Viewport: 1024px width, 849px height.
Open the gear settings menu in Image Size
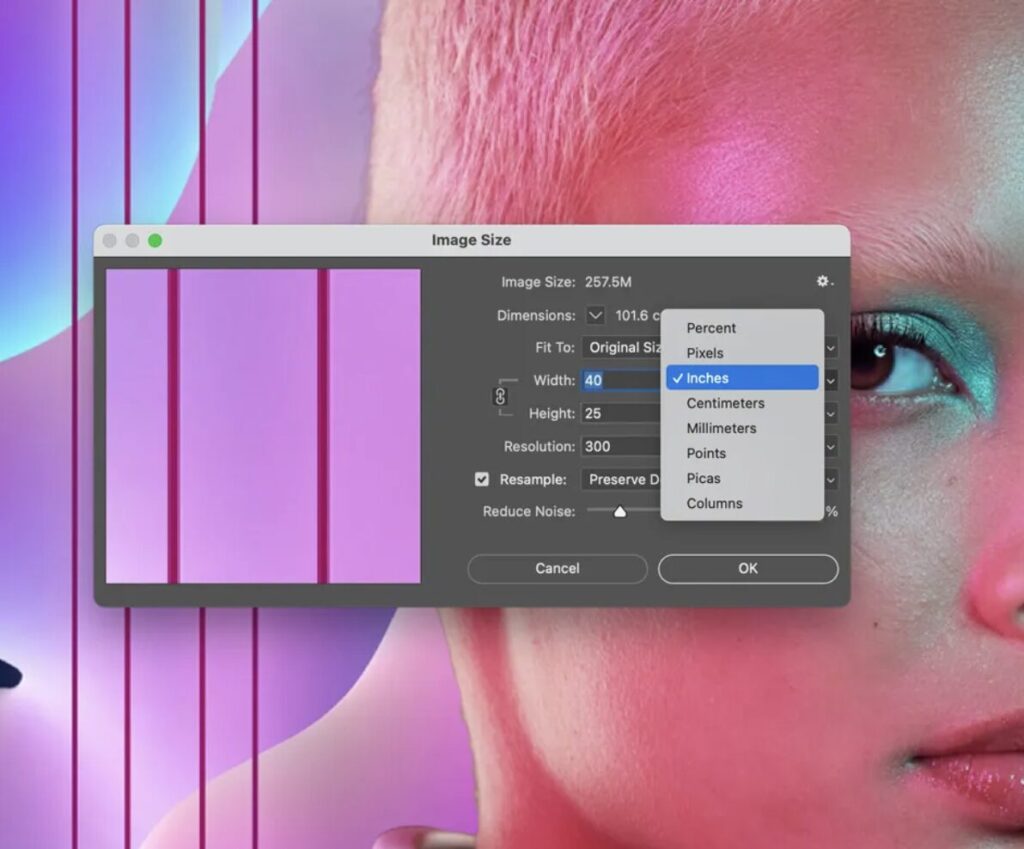pyautogui.click(x=823, y=282)
